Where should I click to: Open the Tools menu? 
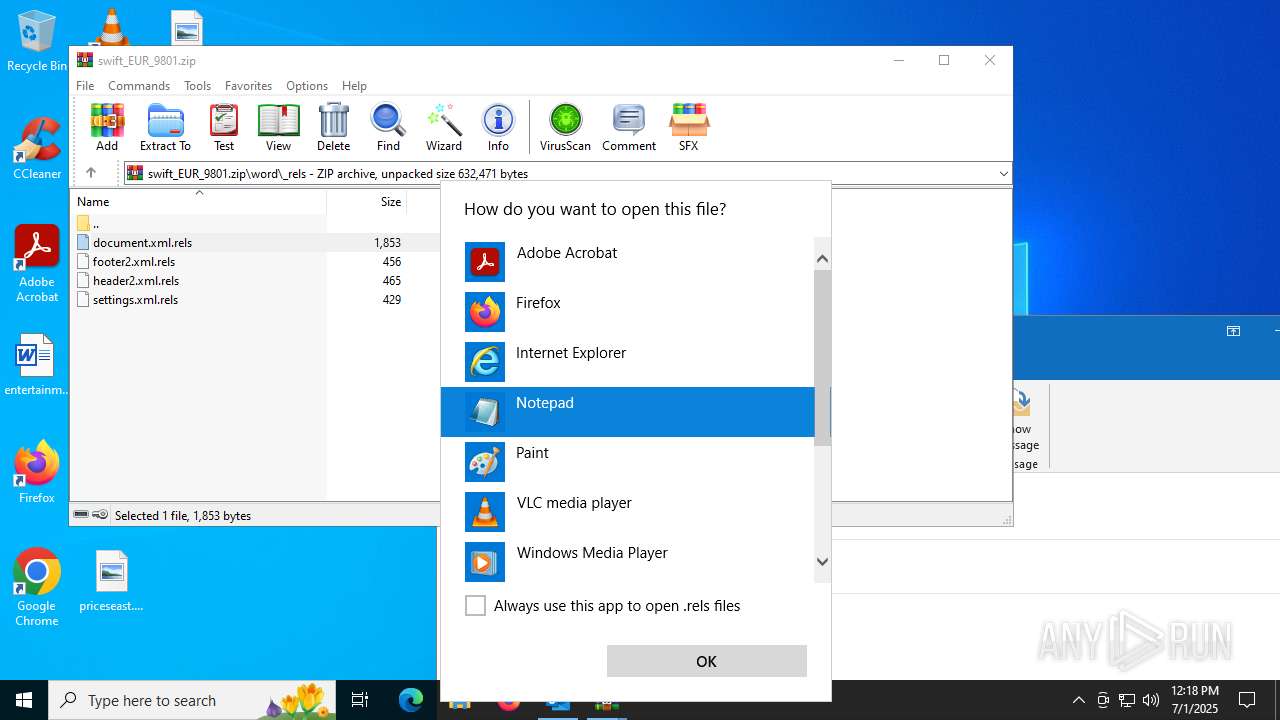(x=197, y=86)
